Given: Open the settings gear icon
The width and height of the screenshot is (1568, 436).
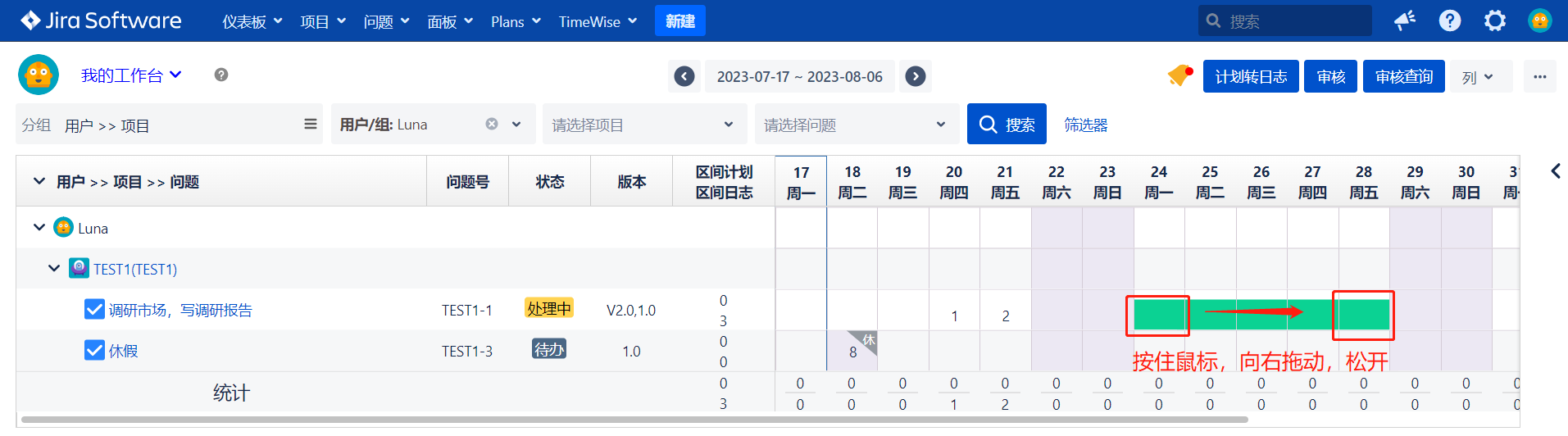Looking at the screenshot, I should tap(1494, 20).
